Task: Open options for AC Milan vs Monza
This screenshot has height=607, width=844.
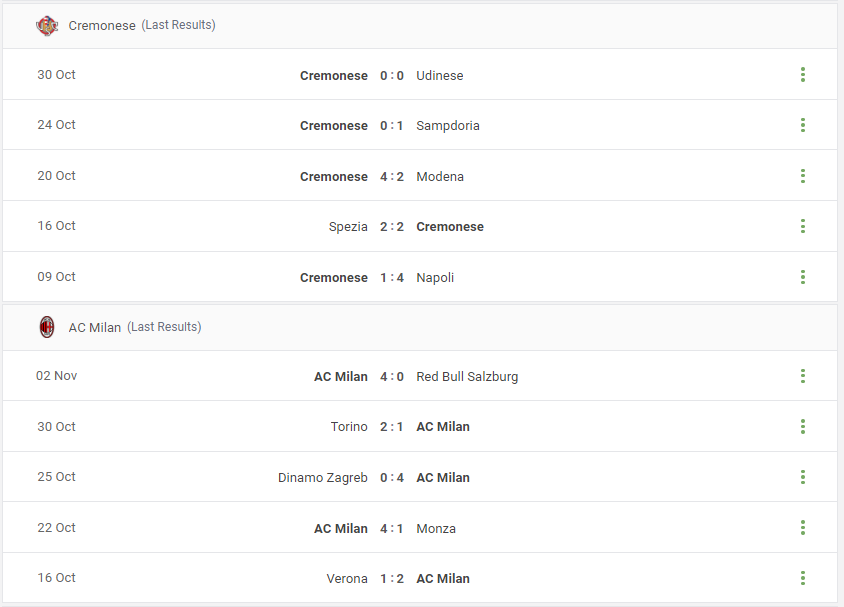Action: (803, 528)
